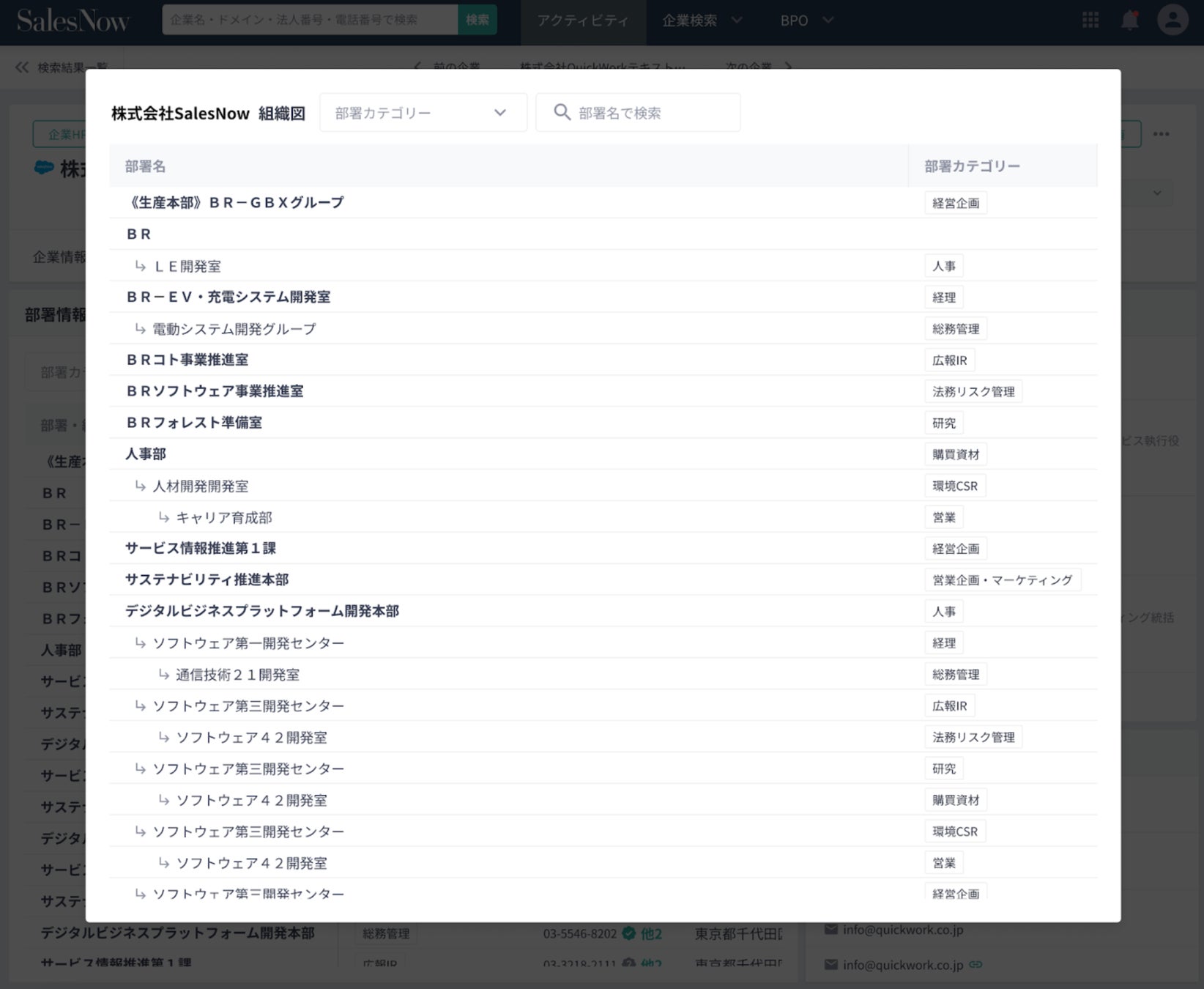This screenshot has height=989, width=1204.
Task: Select the キャリア育成部 row
Action: coord(603,517)
